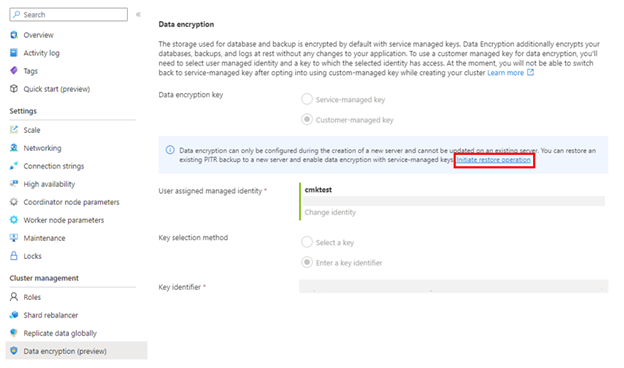Image resolution: width=624 pixels, height=368 pixels.
Task: Open Coordinator node parameters menu item
Action: pos(71,202)
